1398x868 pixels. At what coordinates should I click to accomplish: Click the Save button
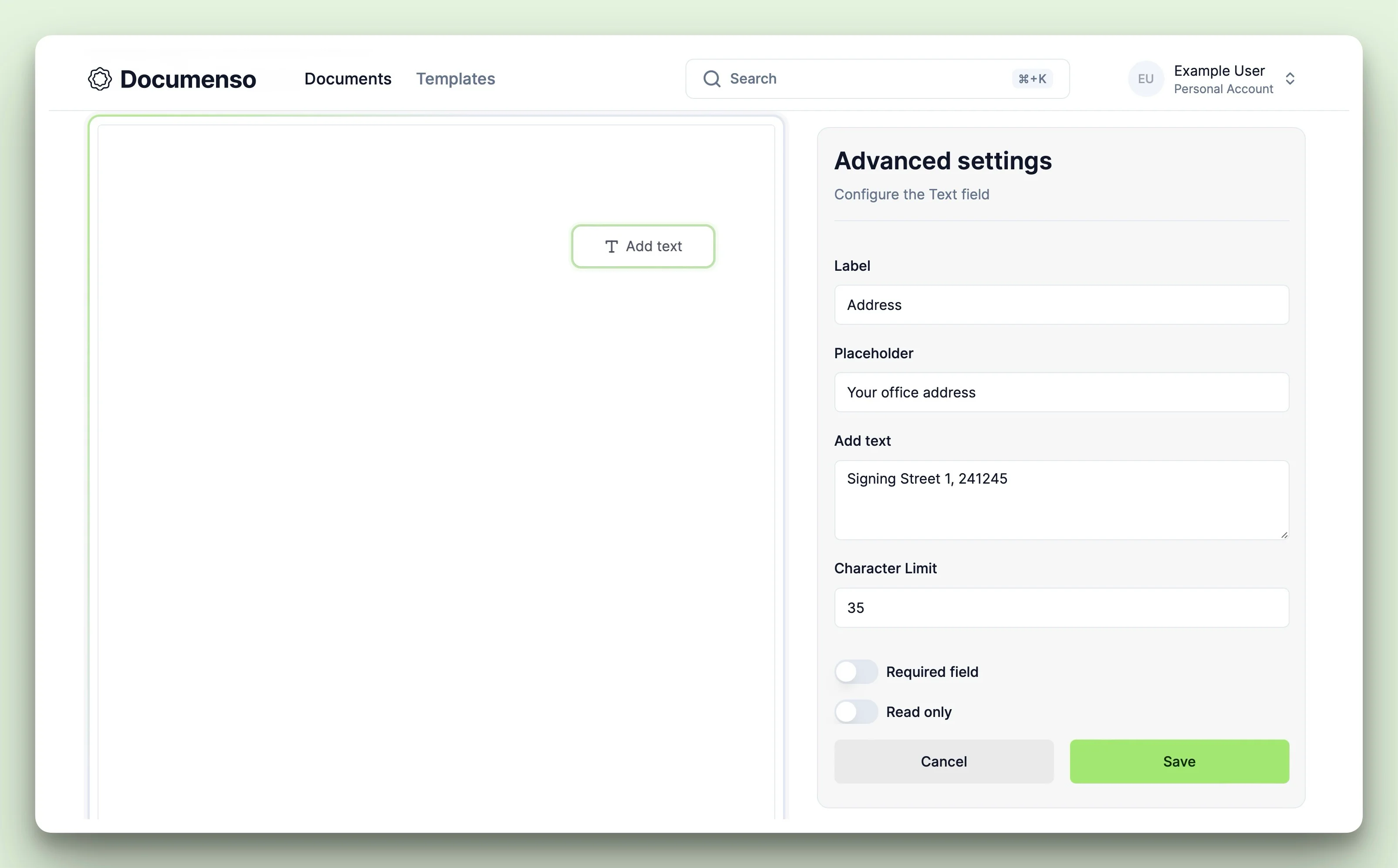1179,761
